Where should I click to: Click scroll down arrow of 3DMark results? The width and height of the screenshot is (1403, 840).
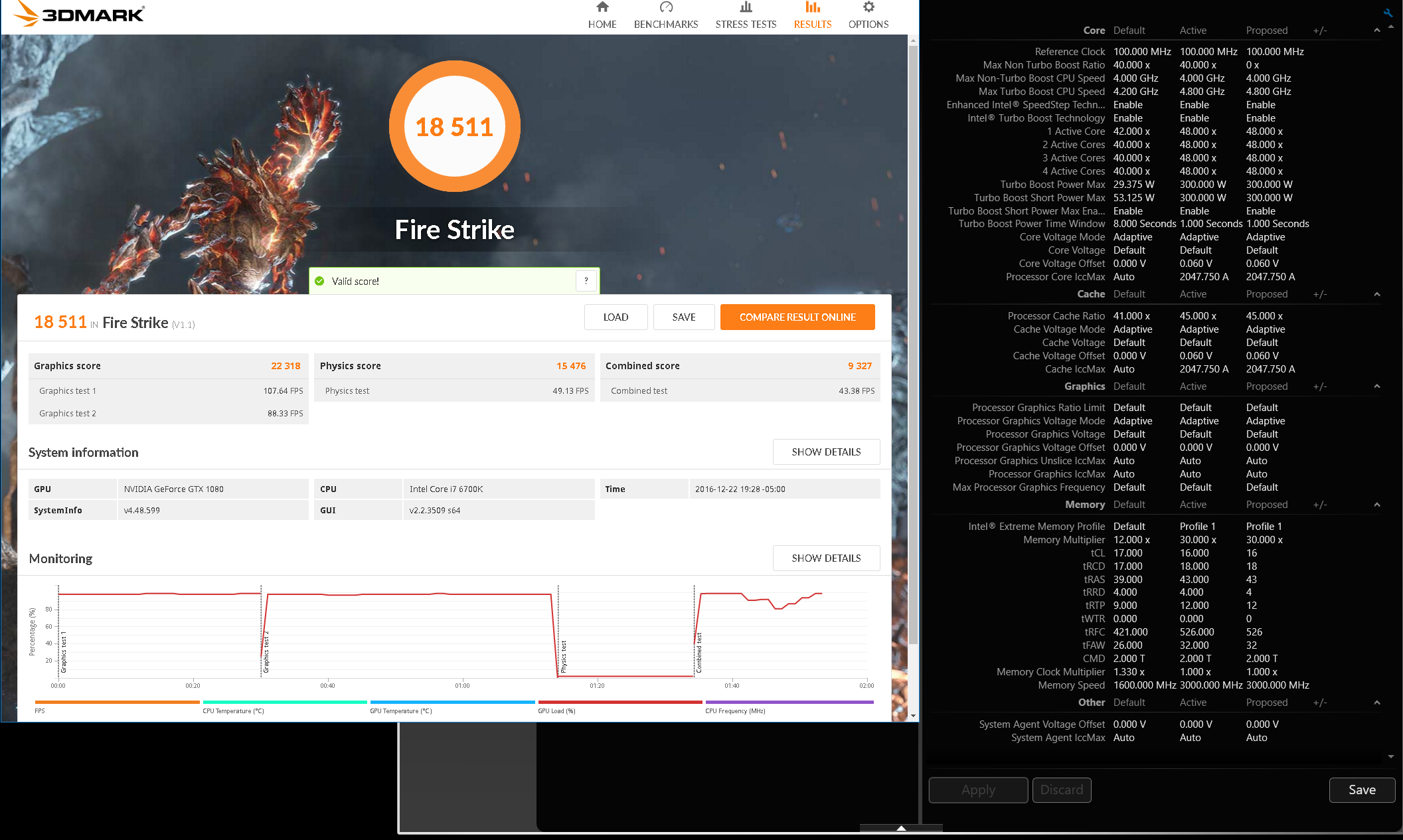pos(913,715)
